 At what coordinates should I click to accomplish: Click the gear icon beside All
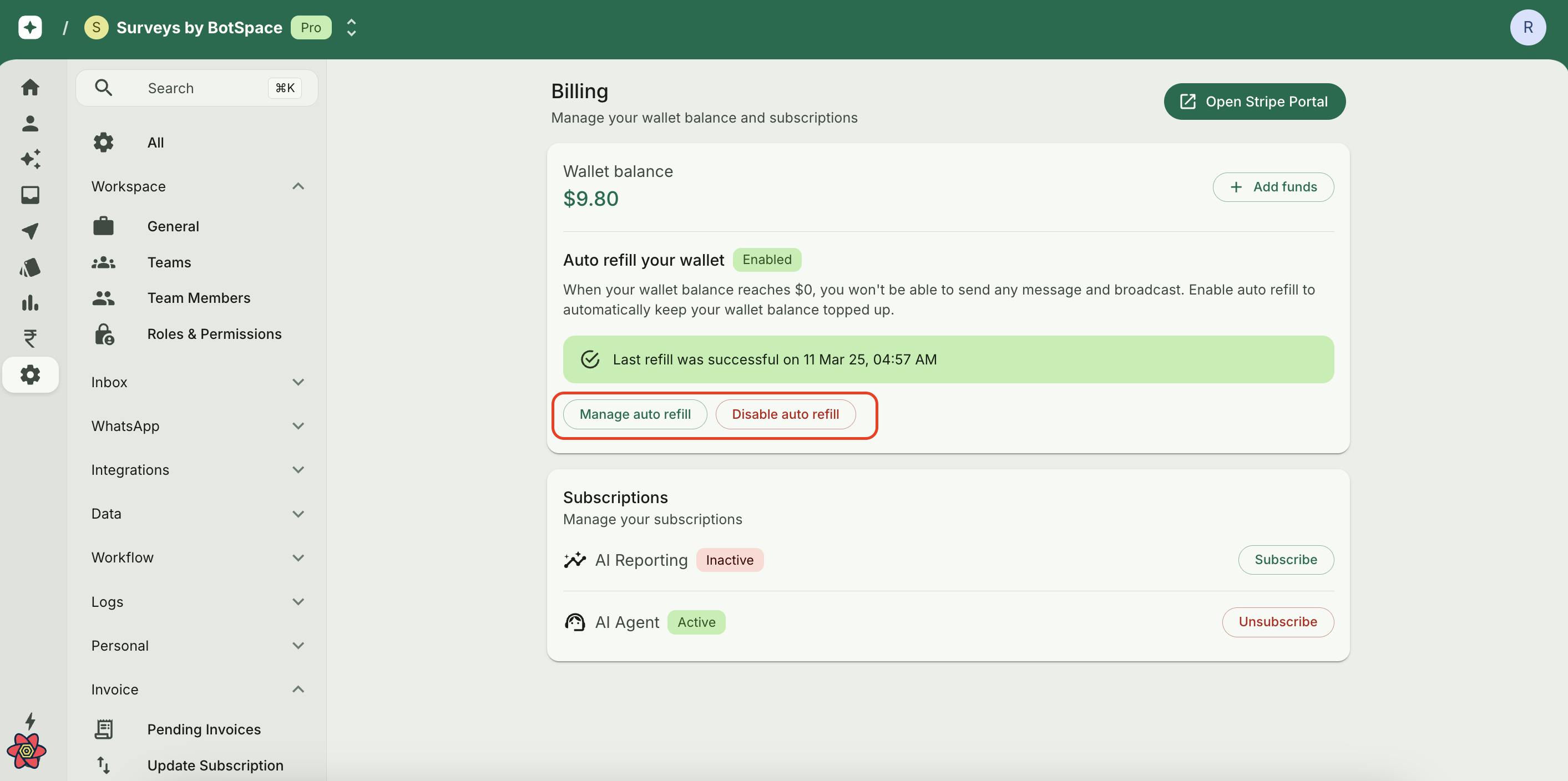[103, 143]
